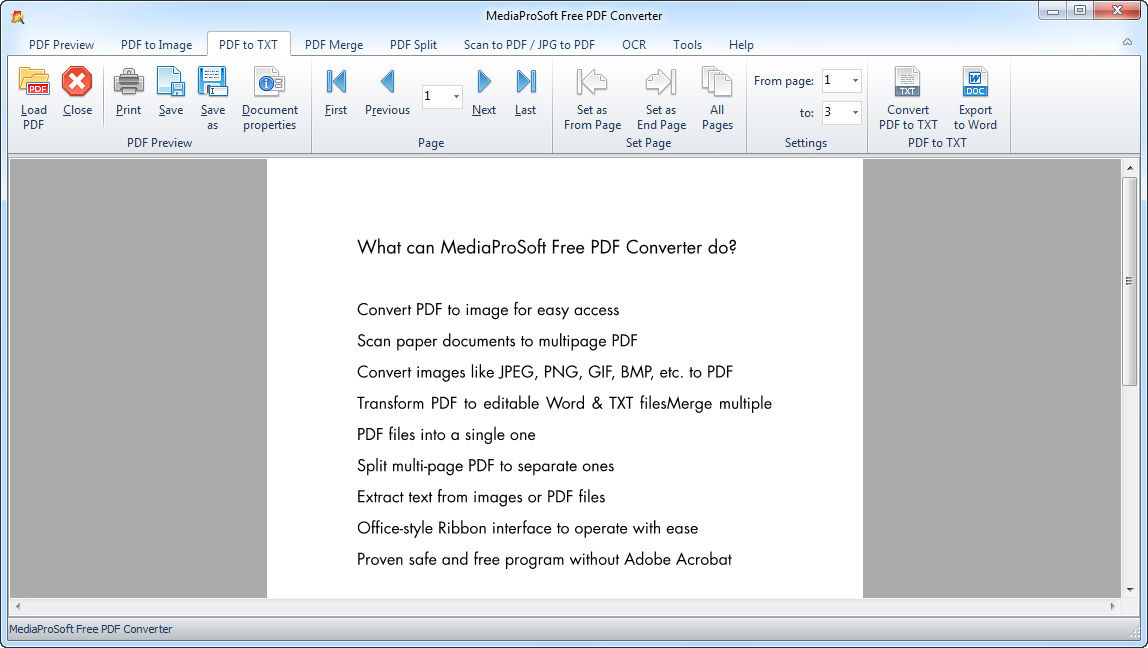
Task: Open the From page dropdown
Action: (855, 81)
